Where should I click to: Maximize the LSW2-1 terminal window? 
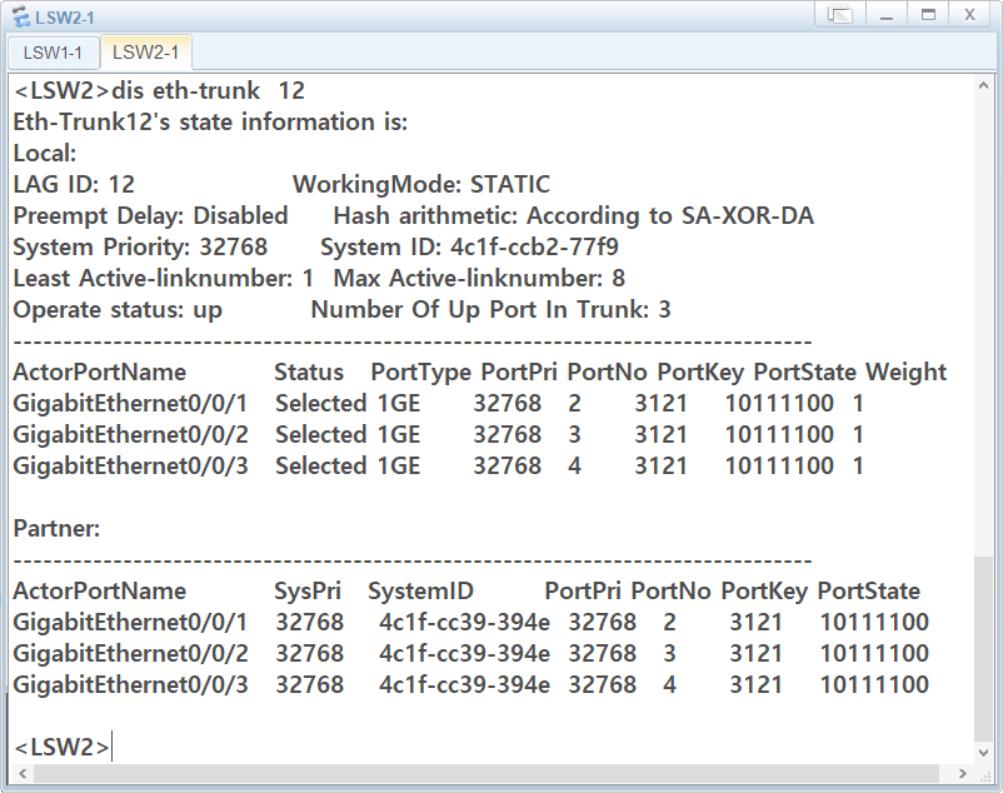(927, 16)
